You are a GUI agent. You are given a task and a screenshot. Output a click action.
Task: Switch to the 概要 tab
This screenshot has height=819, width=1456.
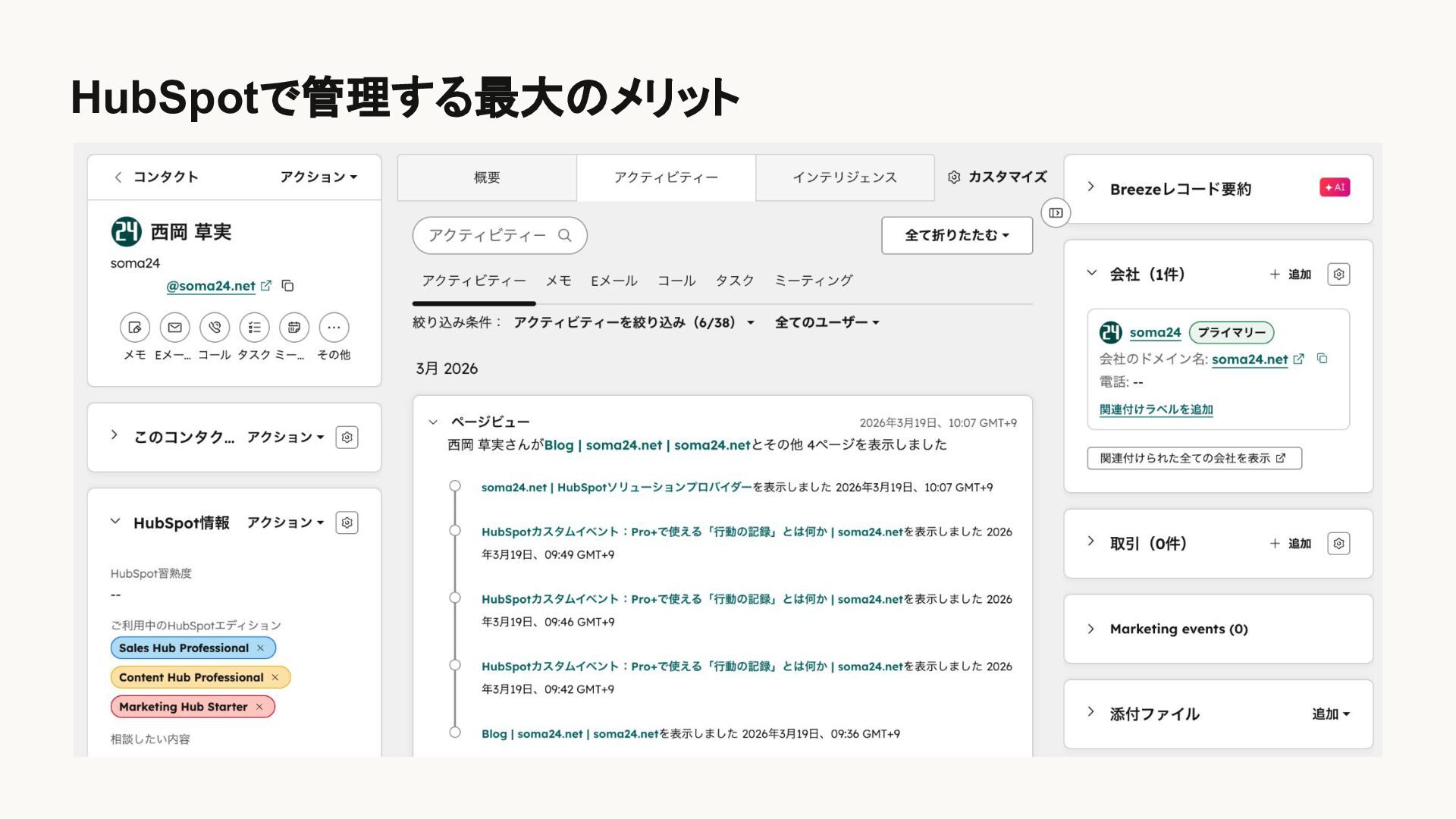(486, 177)
